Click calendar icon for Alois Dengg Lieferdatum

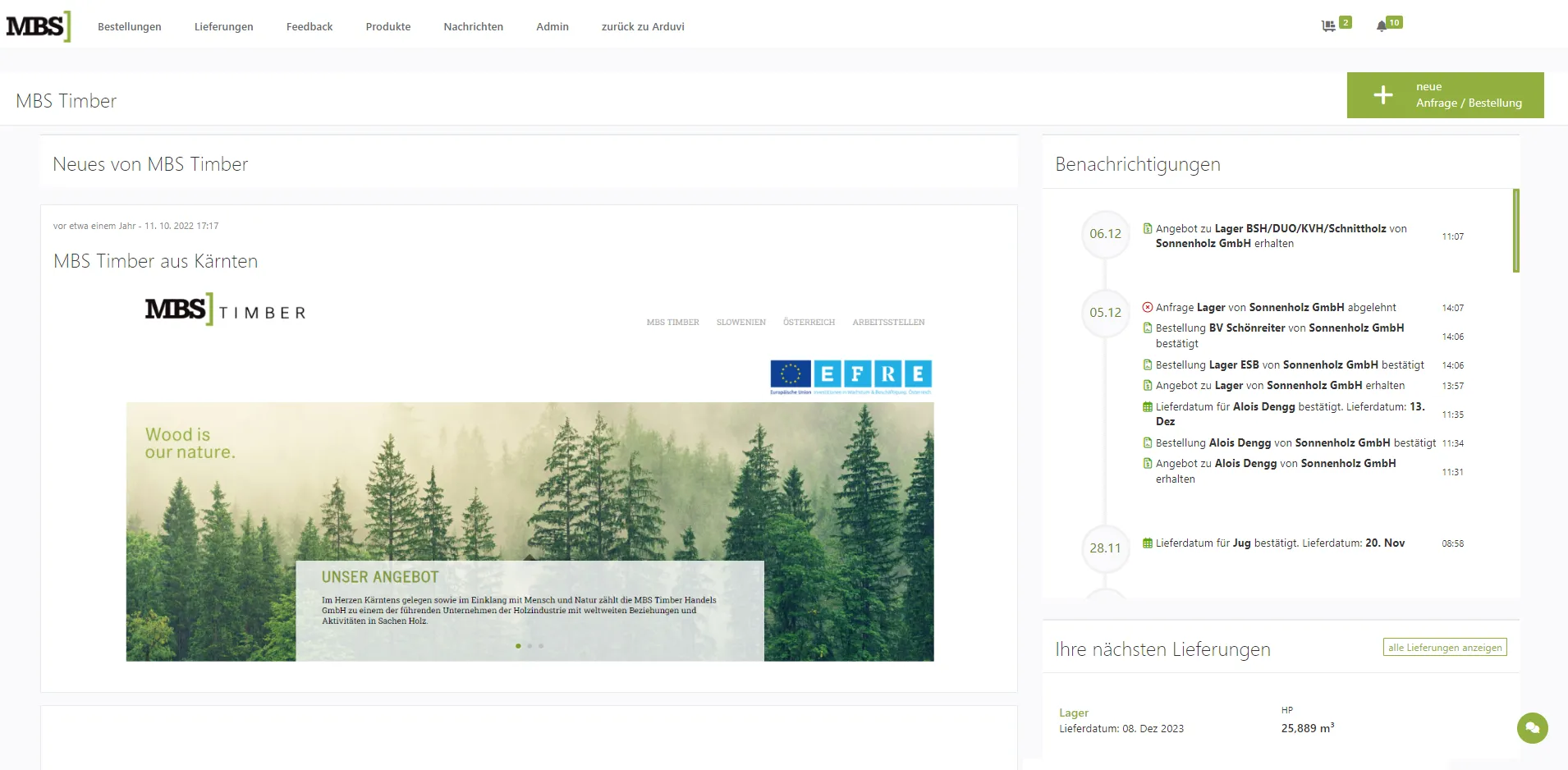pos(1148,407)
